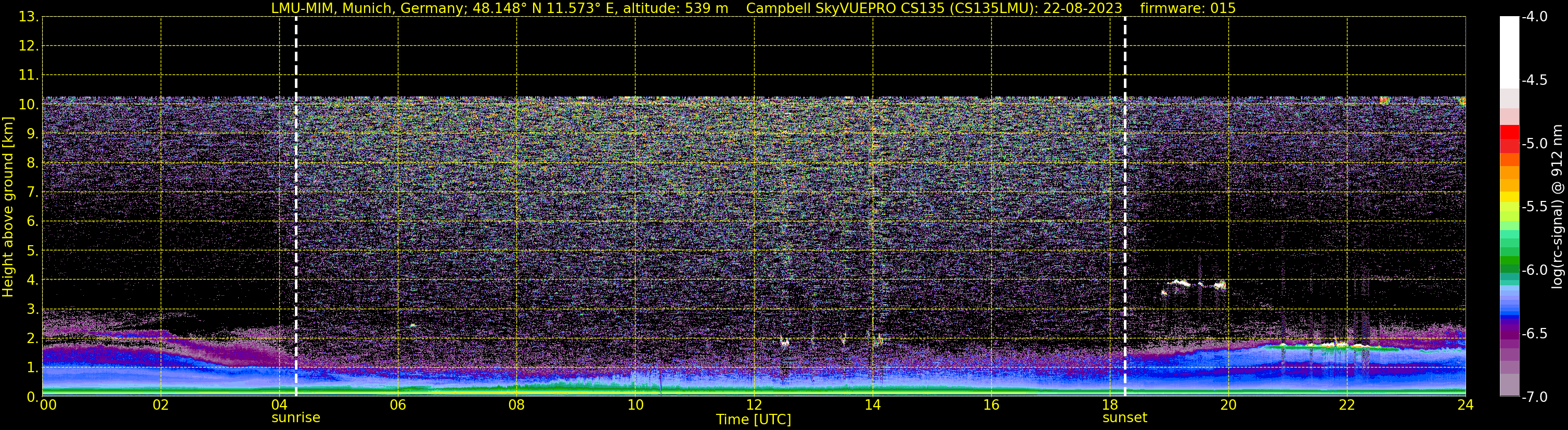Click the '24' time axis tick label
This screenshot has height=430, width=1568.
(1465, 405)
